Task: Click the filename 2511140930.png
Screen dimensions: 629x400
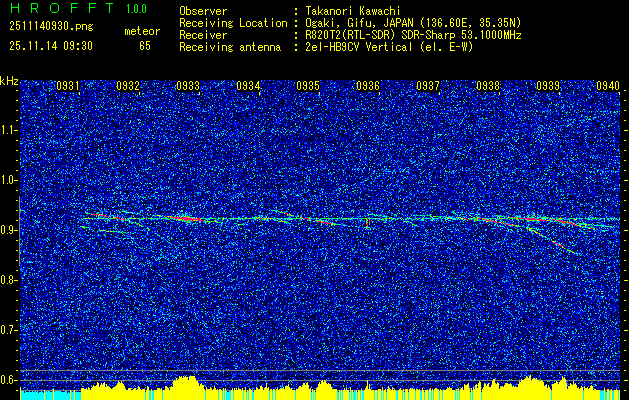Action: pyautogui.click(x=51, y=27)
